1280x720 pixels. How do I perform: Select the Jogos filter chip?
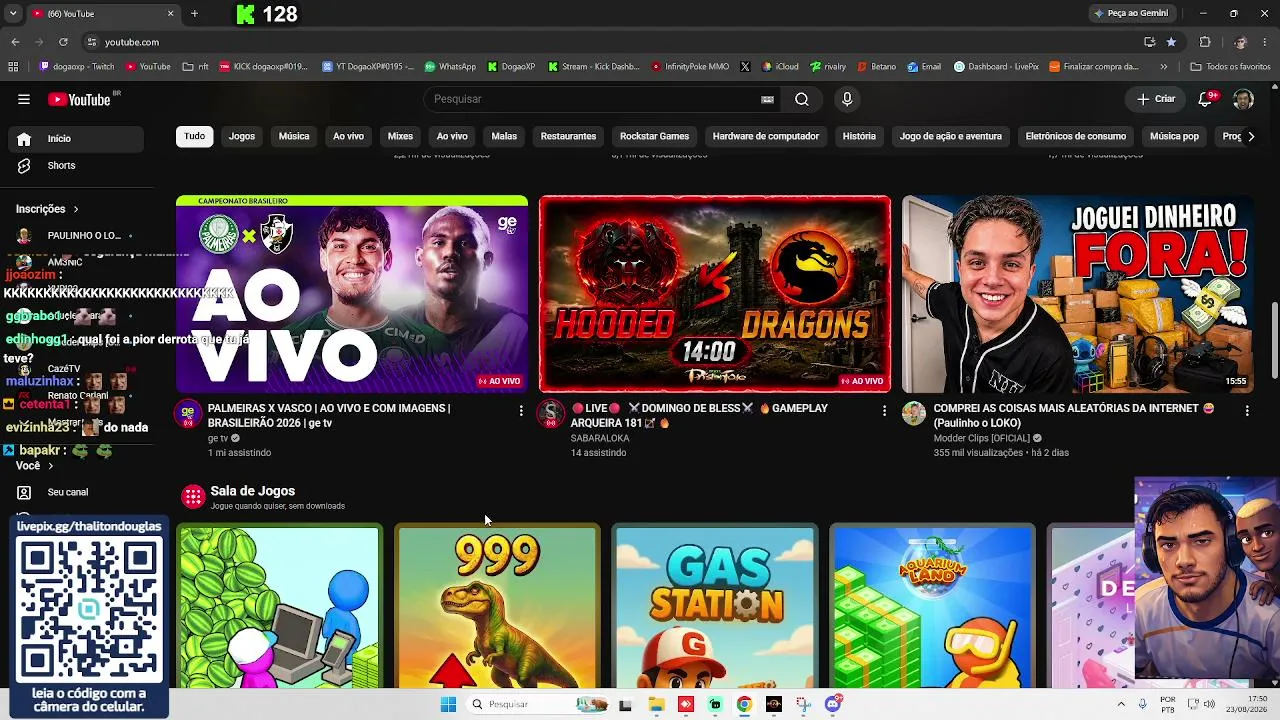point(242,136)
